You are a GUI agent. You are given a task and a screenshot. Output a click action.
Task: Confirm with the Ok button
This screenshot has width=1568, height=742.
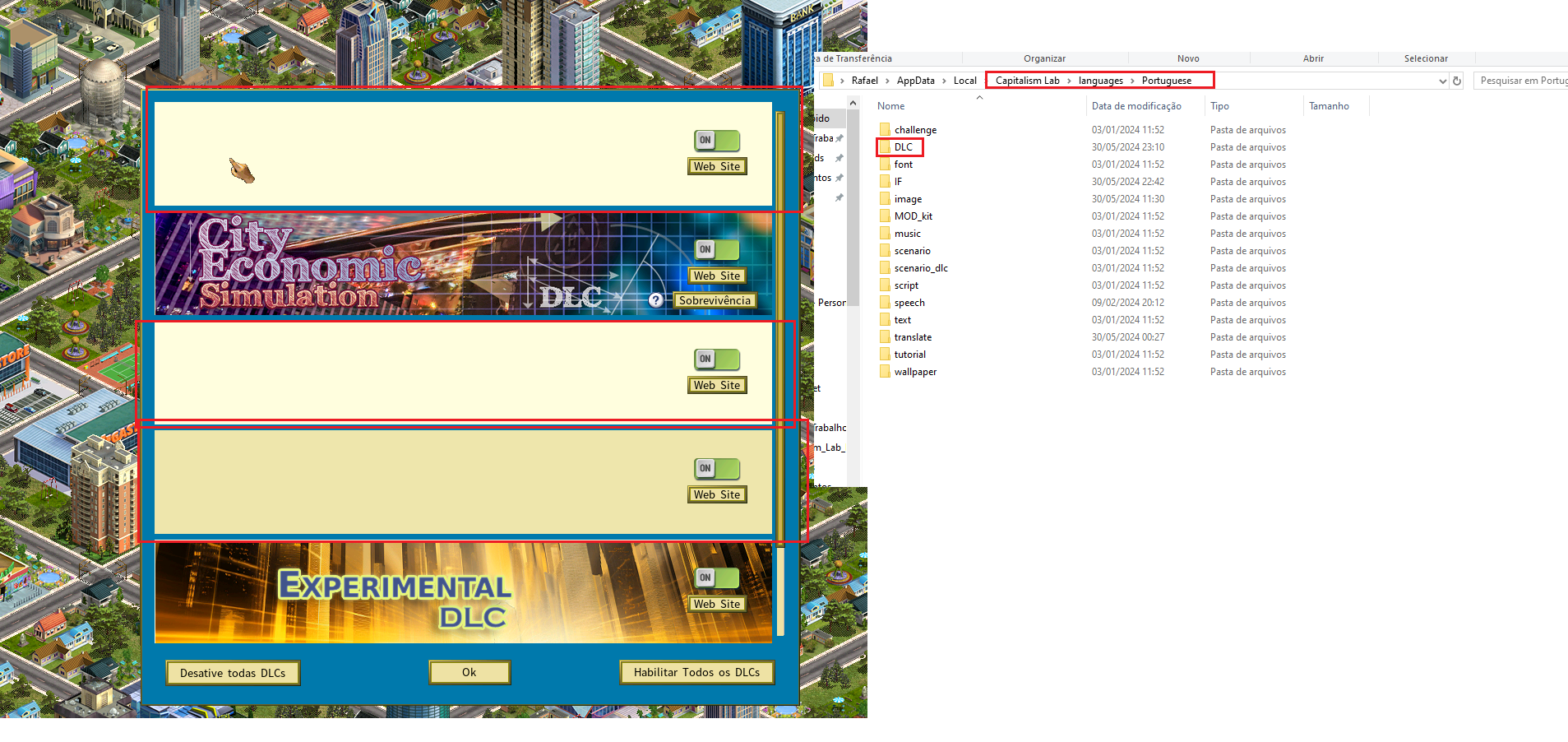tap(469, 672)
